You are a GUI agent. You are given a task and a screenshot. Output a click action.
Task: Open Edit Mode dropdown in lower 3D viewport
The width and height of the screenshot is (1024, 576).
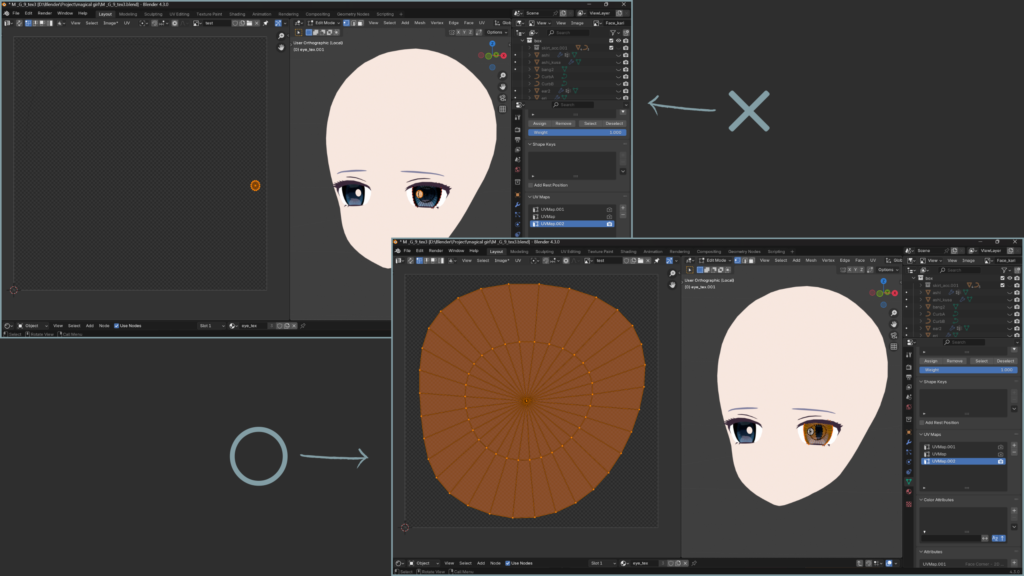[x=716, y=260]
